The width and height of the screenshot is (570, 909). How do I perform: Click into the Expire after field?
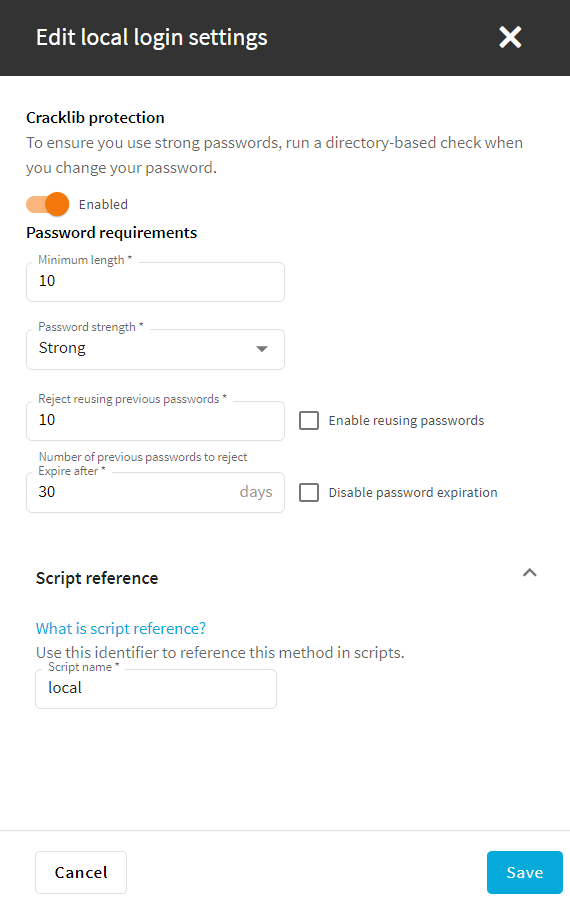(x=155, y=492)
